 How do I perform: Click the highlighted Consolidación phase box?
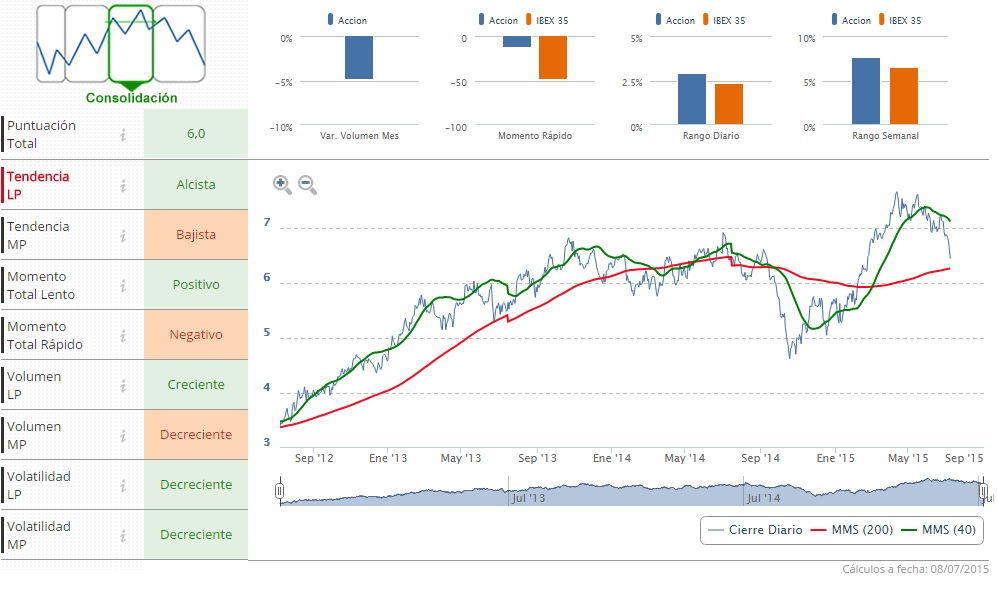(x=130, y=44)
